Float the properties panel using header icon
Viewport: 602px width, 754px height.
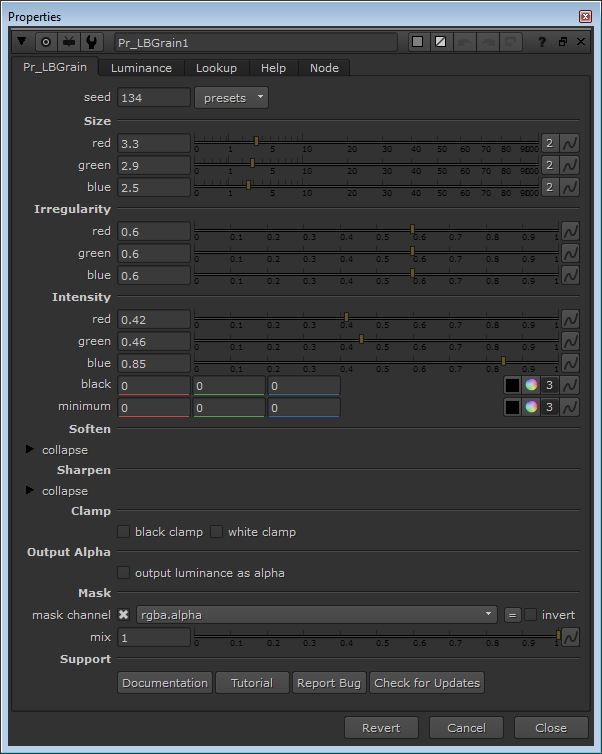tap(562, 42)
